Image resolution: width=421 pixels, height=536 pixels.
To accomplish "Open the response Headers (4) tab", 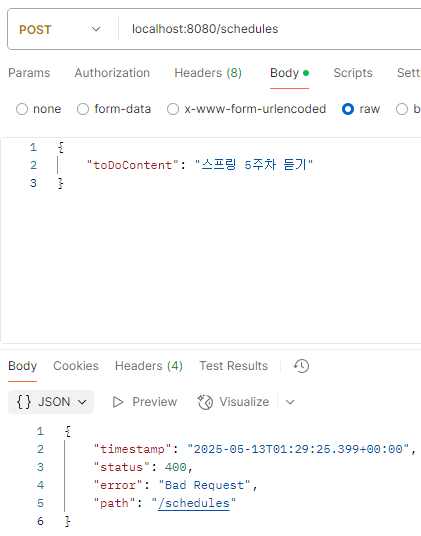I will pyautogui.click(x=149, y=366).
